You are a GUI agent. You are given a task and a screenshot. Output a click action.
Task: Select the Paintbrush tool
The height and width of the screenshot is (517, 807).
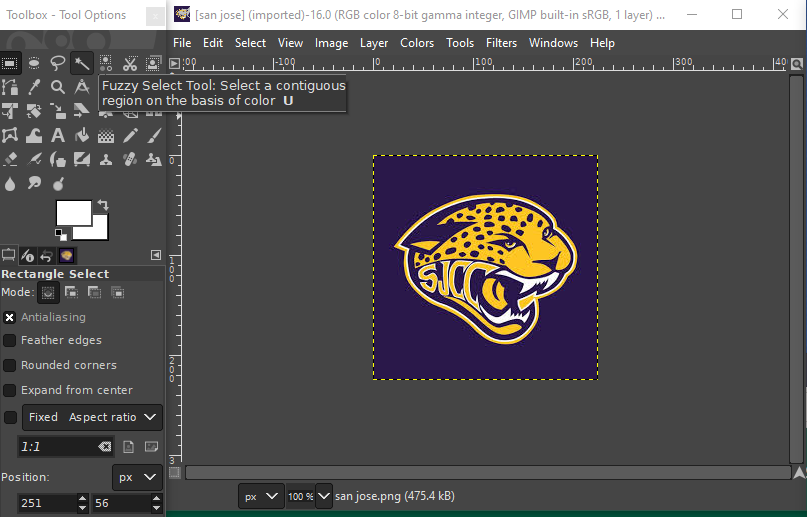click(153, 135)
